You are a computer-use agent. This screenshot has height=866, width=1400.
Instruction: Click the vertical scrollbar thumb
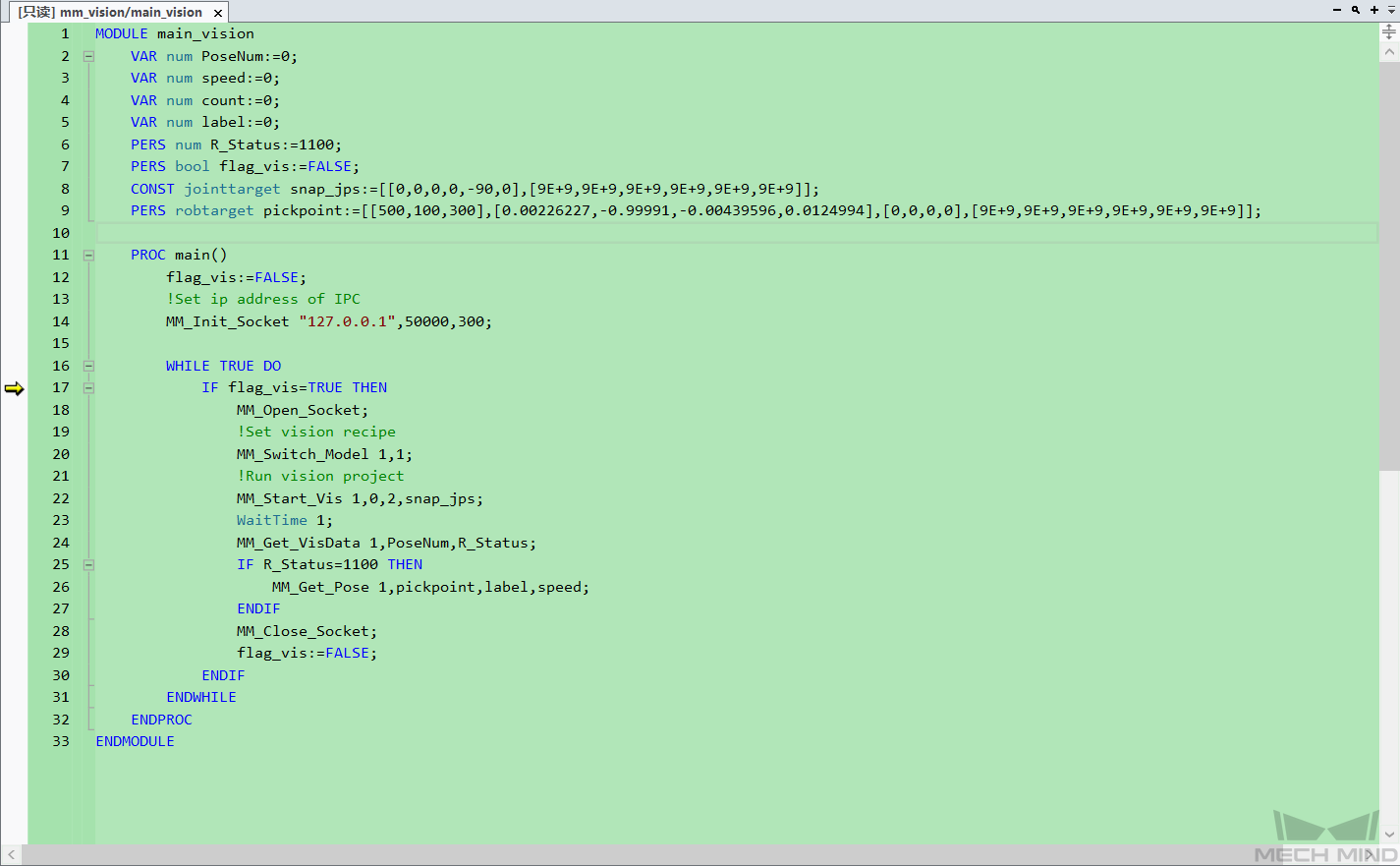(1389, 265)
